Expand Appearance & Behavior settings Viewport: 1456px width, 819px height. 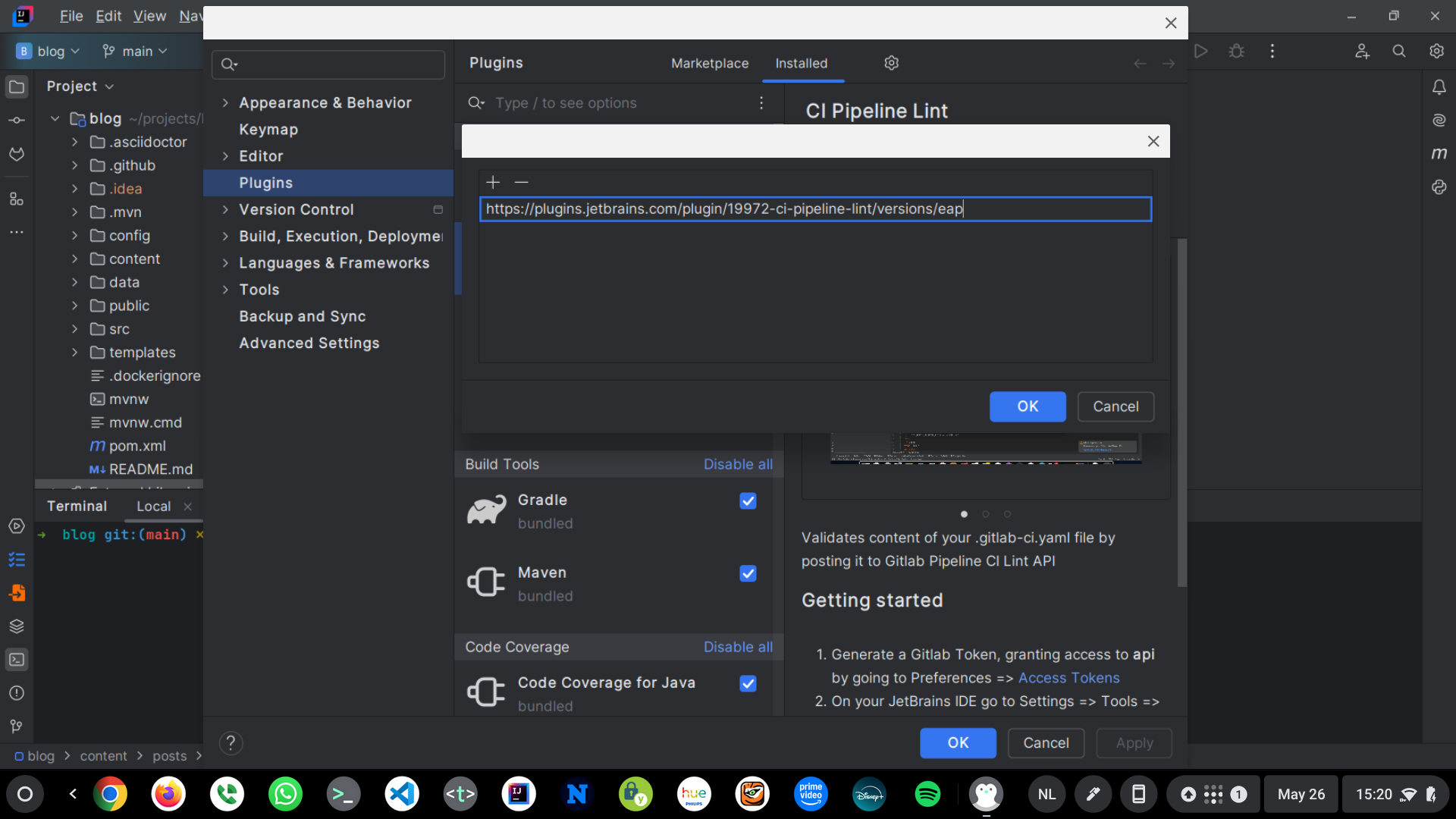click(225, 102)
